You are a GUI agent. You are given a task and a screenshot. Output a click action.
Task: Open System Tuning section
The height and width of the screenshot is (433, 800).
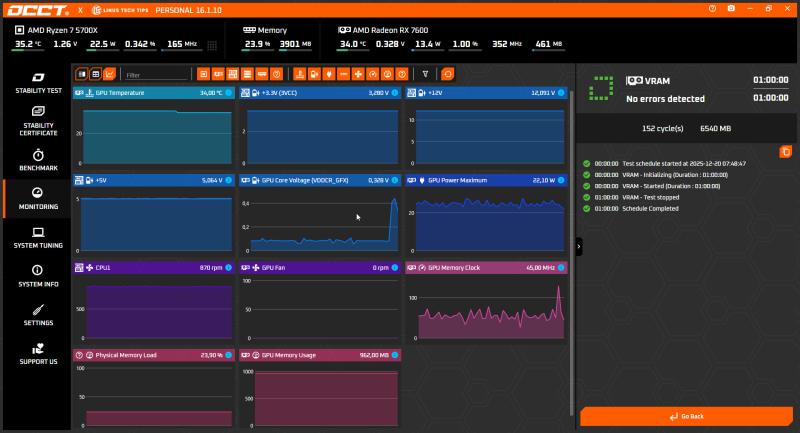coord(38,238)
